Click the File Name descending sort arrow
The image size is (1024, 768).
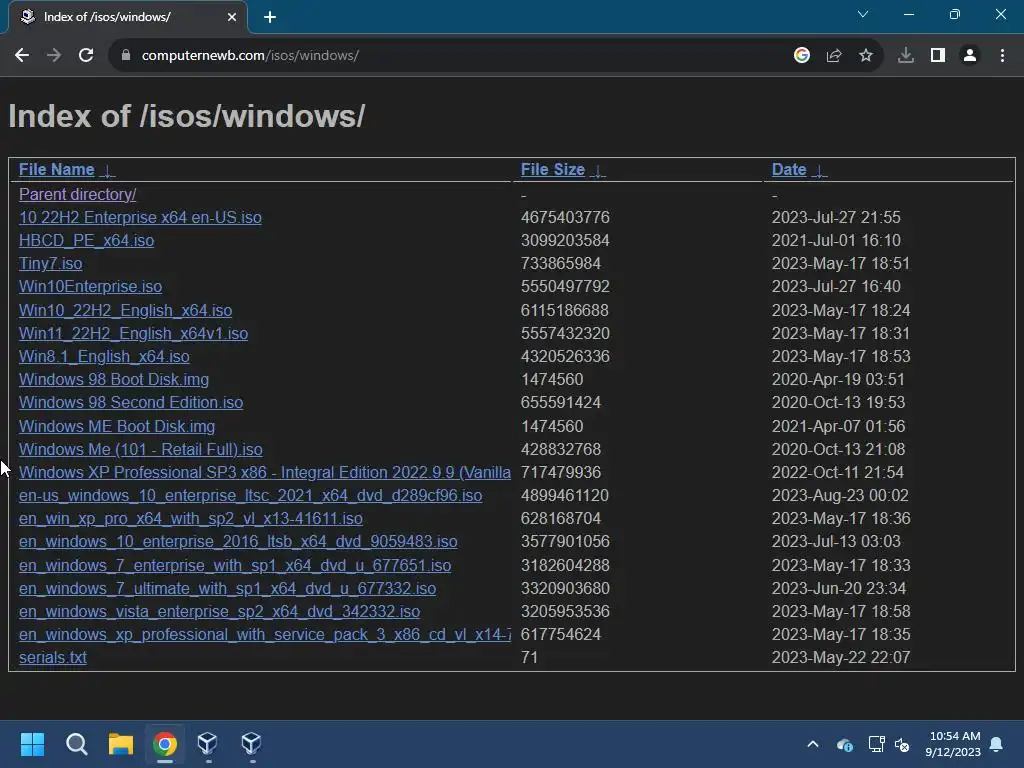tap(107, 170)
